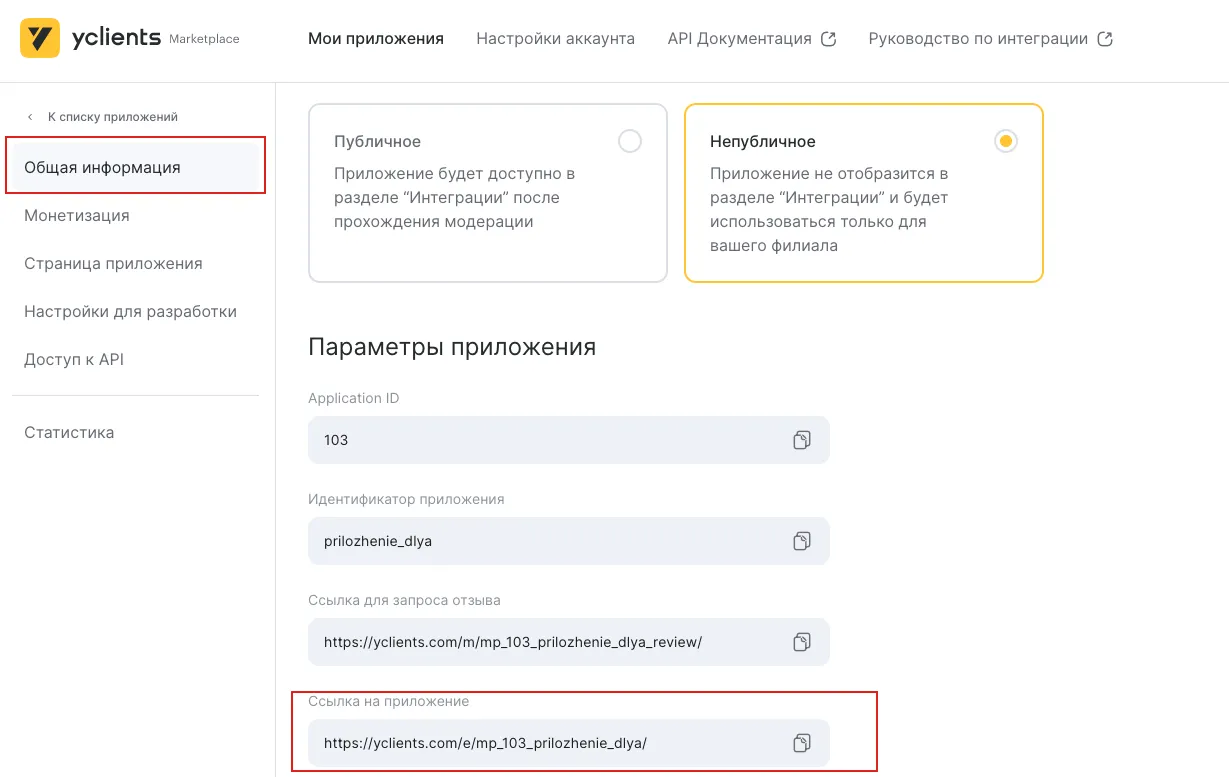
Task: Click external-link icon beside Руководство по интеграции
Action: click(x=1105, y=39)
